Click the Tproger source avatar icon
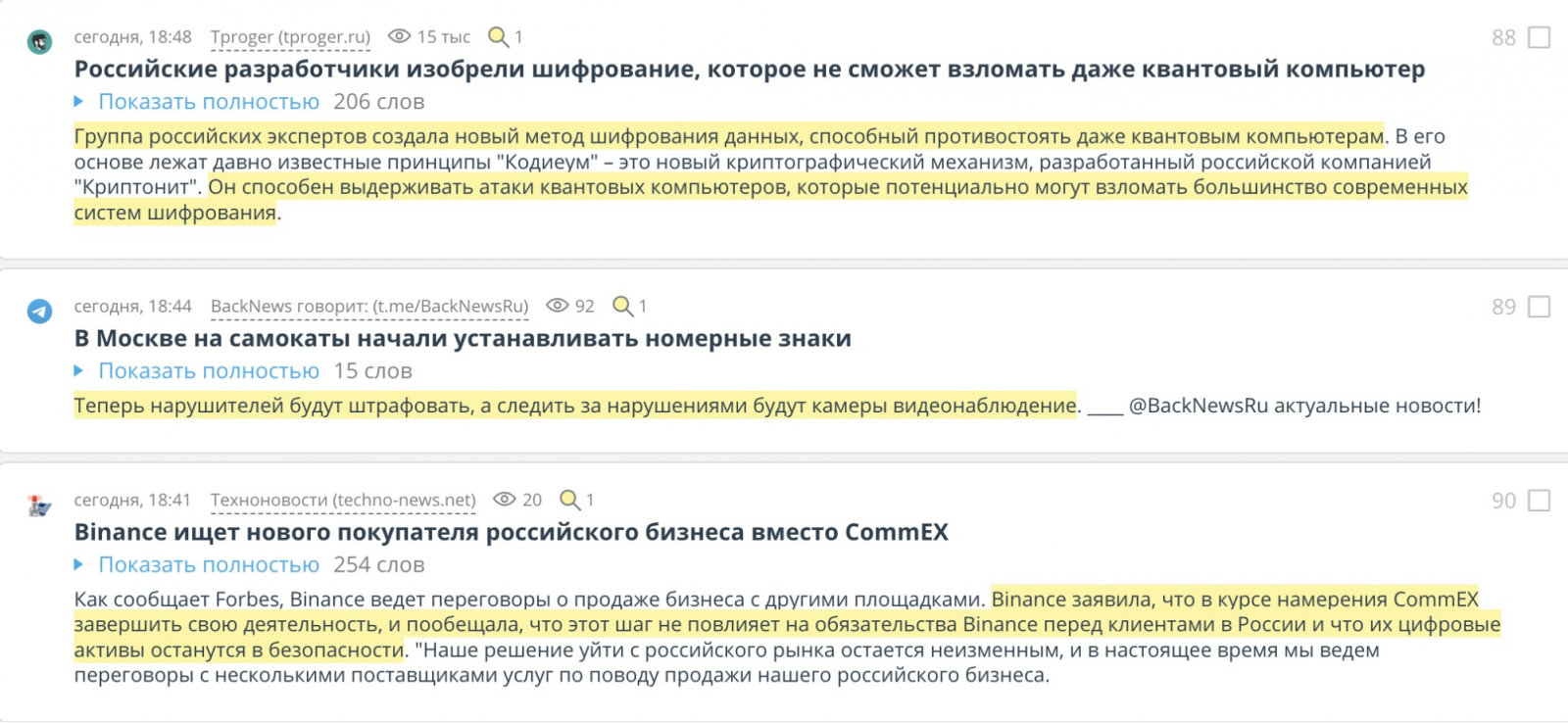 pyautogui.click(x=39, y=41)
